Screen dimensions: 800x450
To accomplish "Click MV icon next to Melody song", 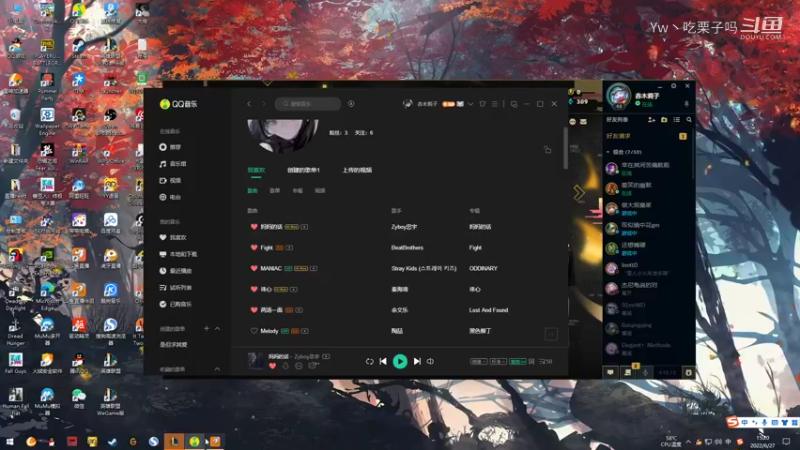I will click(x=305, y=331).
